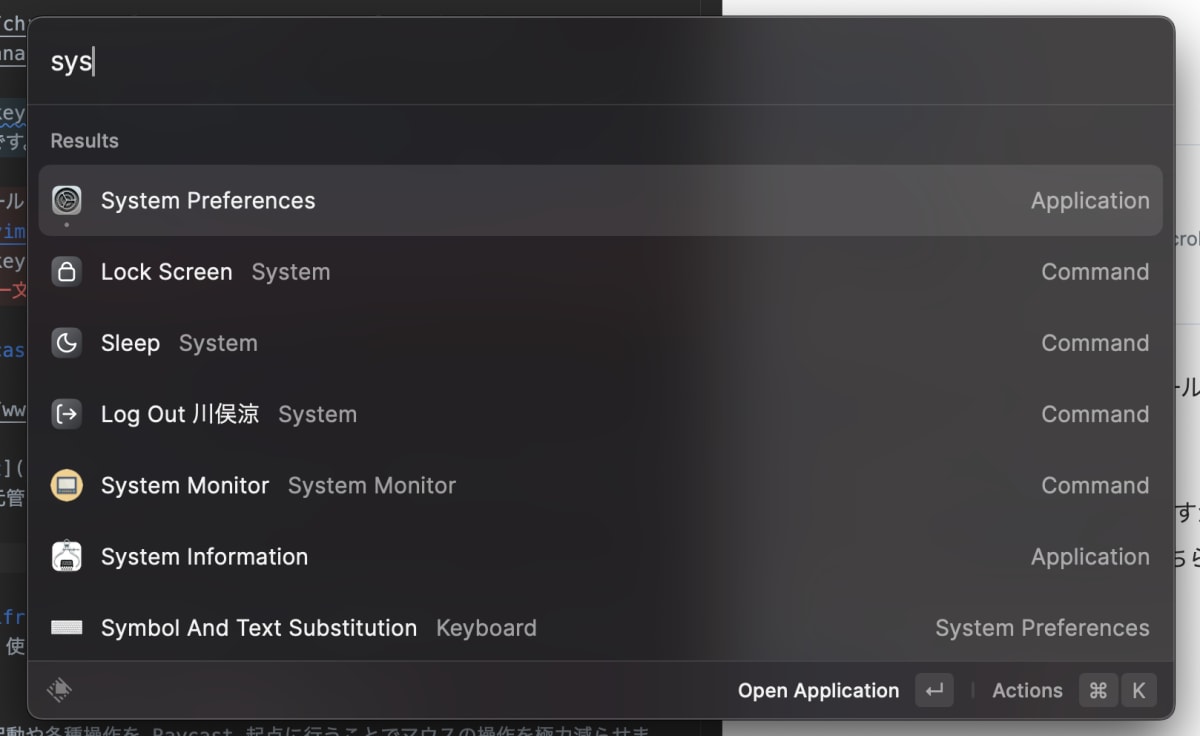The image size is (1200, 736).
Task: Click the "Command" label in the Log Out row
Action: (x=1095, y=414)
